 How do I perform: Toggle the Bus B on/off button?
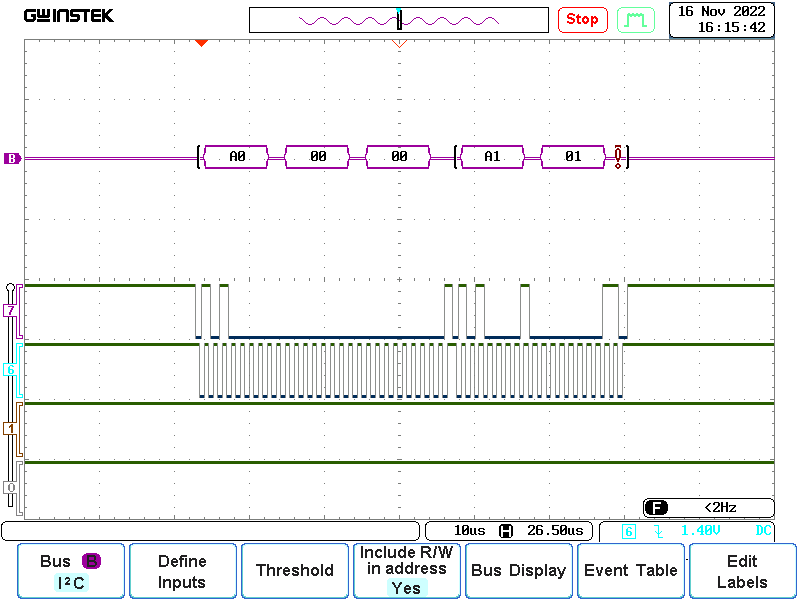click(x=70, y=571)
